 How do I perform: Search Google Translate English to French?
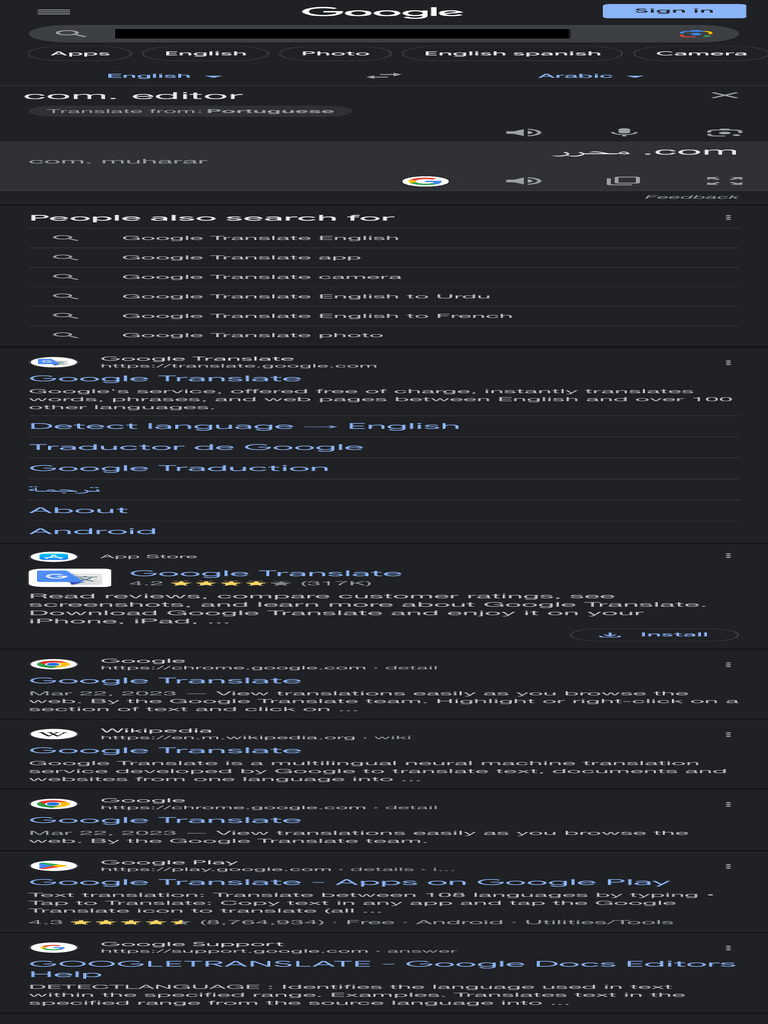tap(384, 316)
